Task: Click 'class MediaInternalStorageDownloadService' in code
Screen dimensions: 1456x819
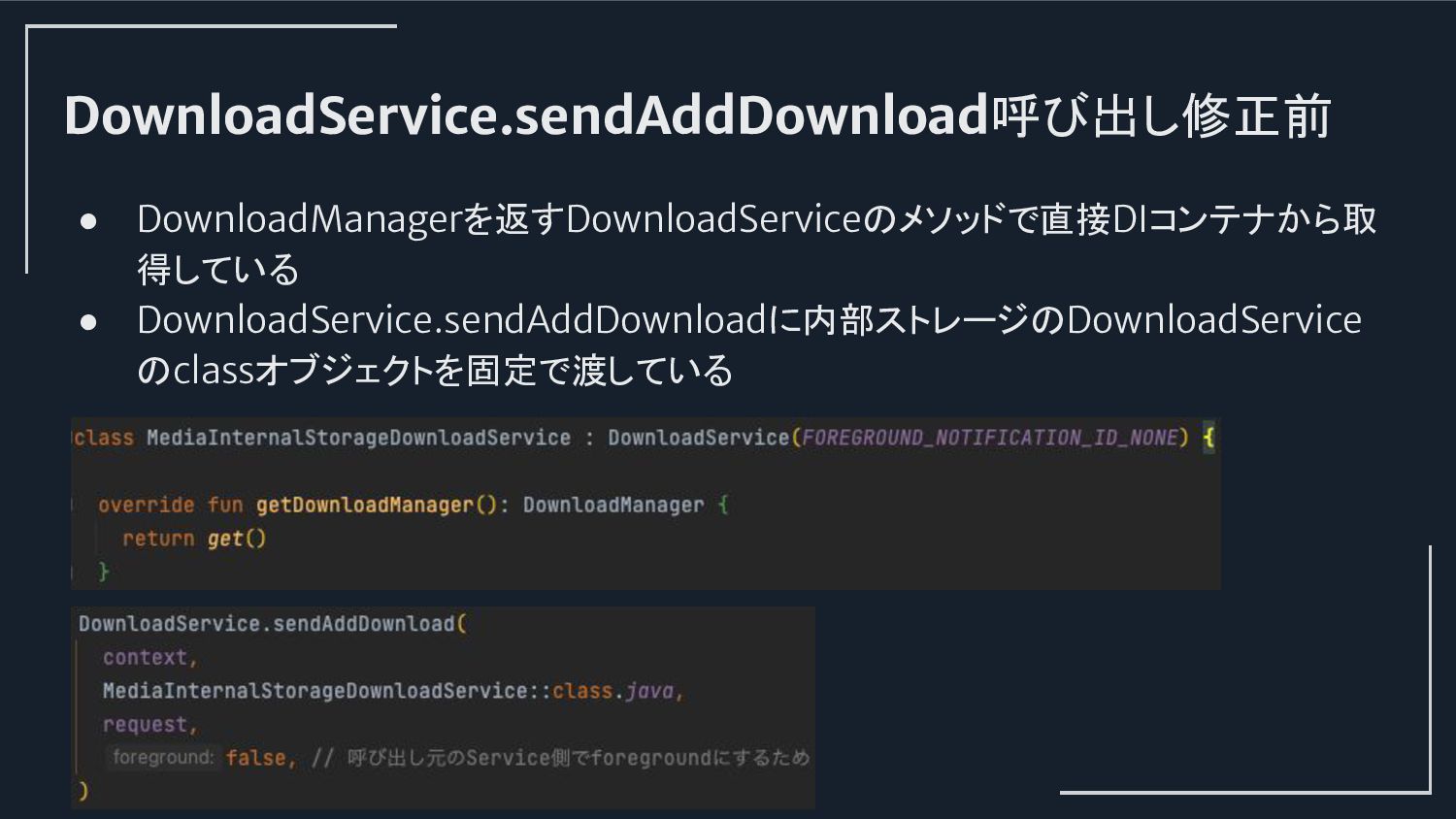Action: 322,438
